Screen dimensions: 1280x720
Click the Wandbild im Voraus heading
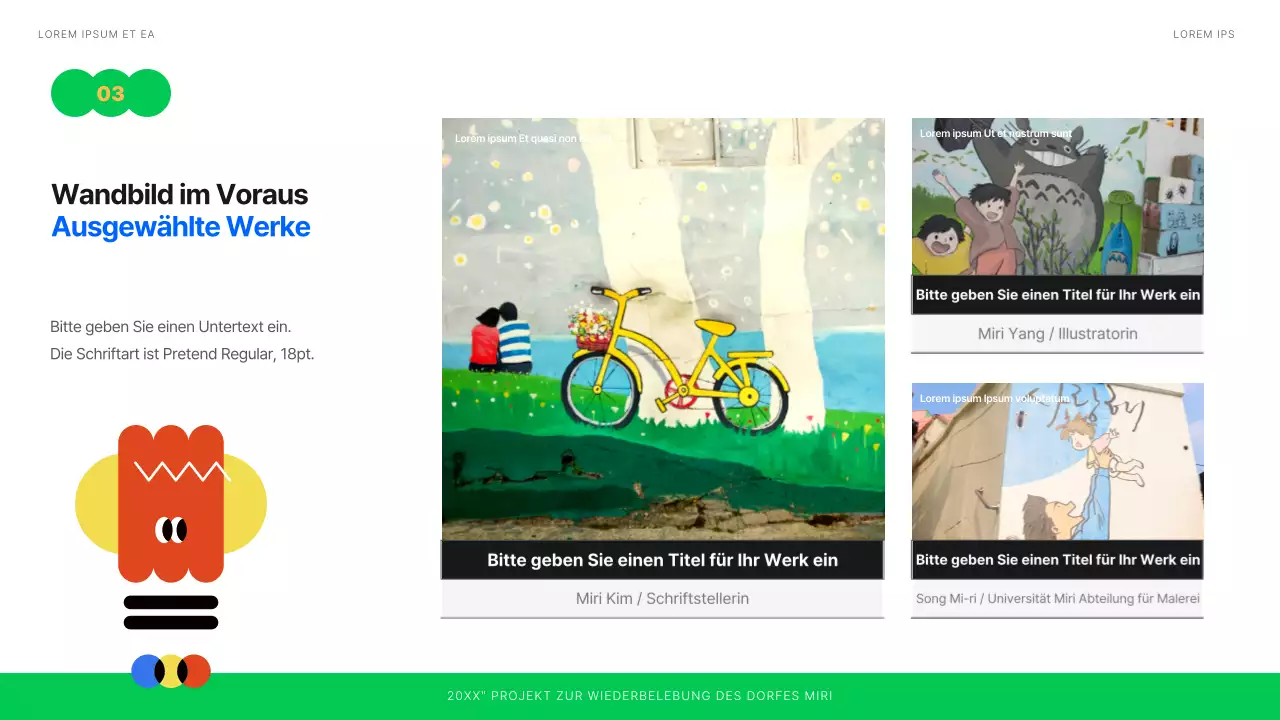(180, 194)
